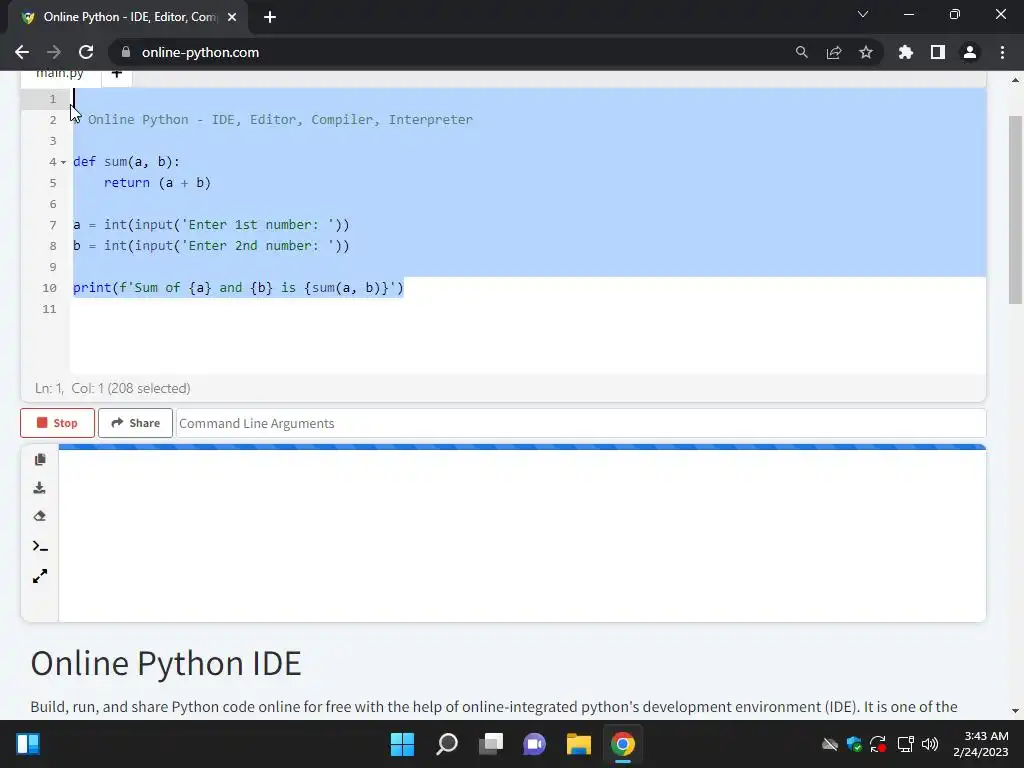Screen dimensions: 1024x768
Task: Click the browser back arrow
Action: pos(22,52)
